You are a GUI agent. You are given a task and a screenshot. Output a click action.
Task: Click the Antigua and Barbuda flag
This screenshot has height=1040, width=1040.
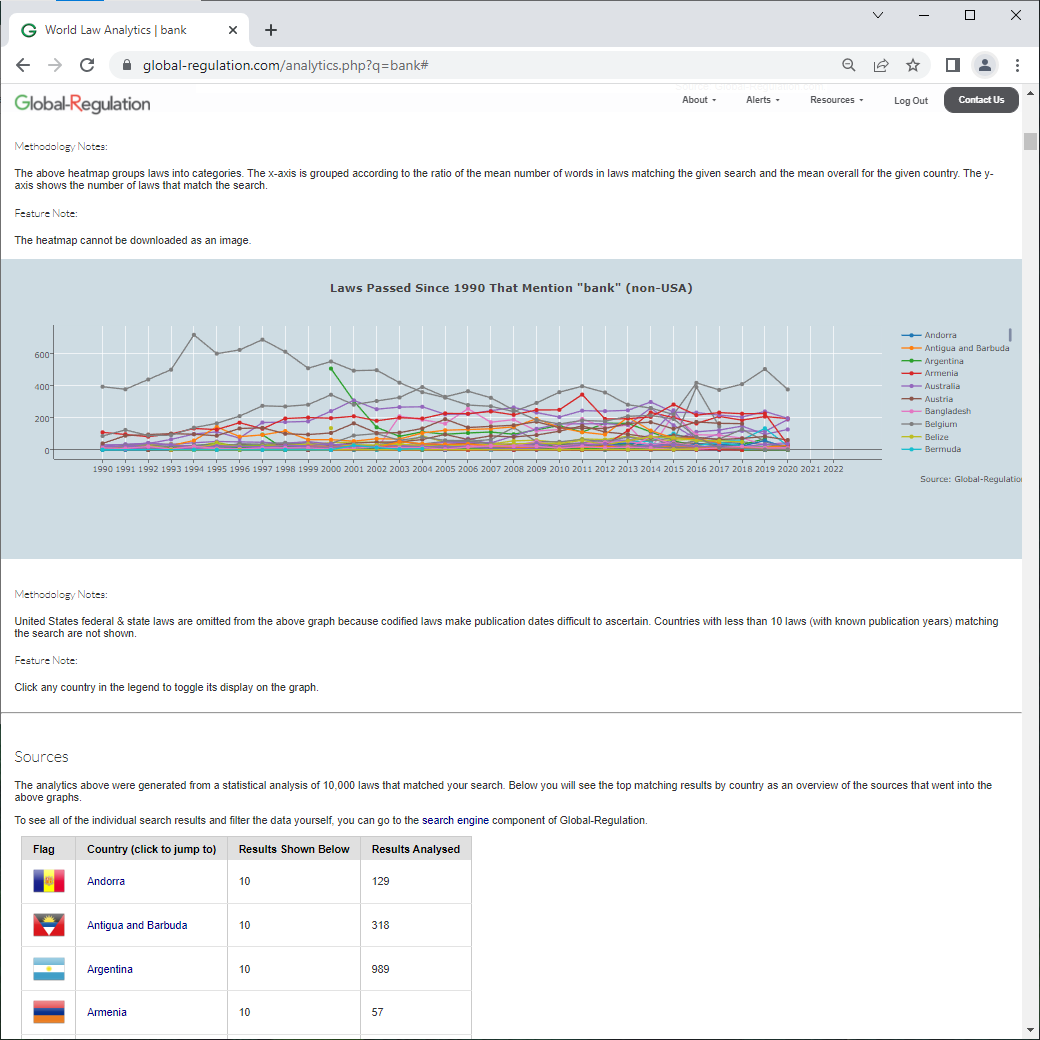tap(48, 925)
